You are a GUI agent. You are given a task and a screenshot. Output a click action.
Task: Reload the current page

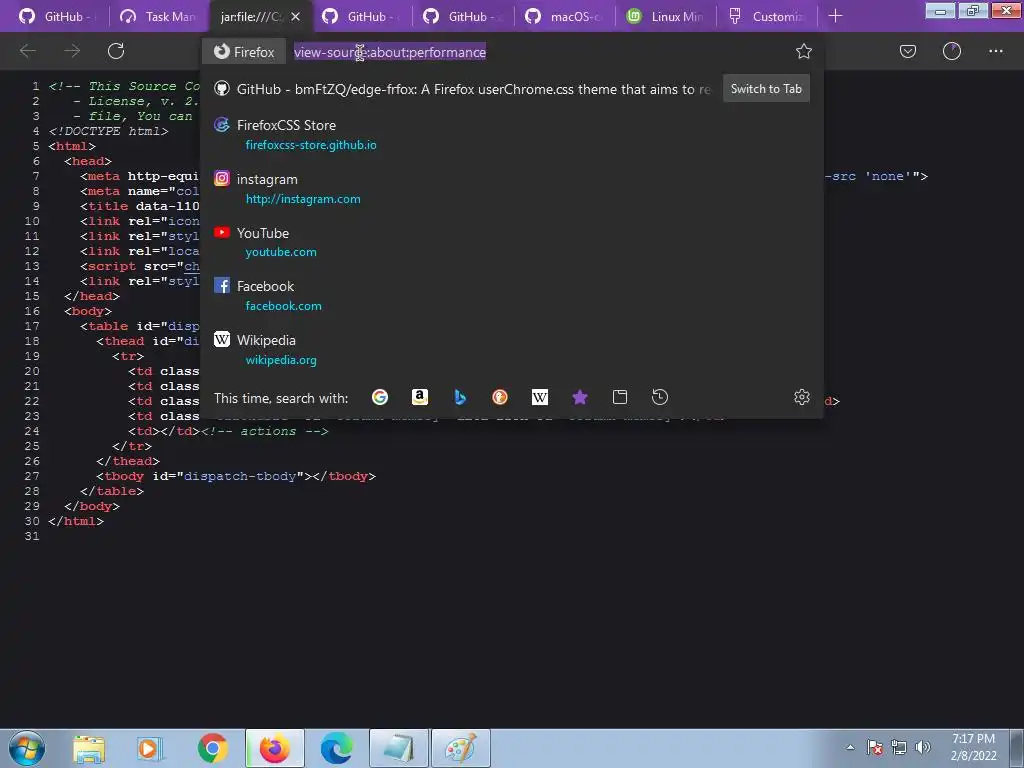click(x=116, y=51)
